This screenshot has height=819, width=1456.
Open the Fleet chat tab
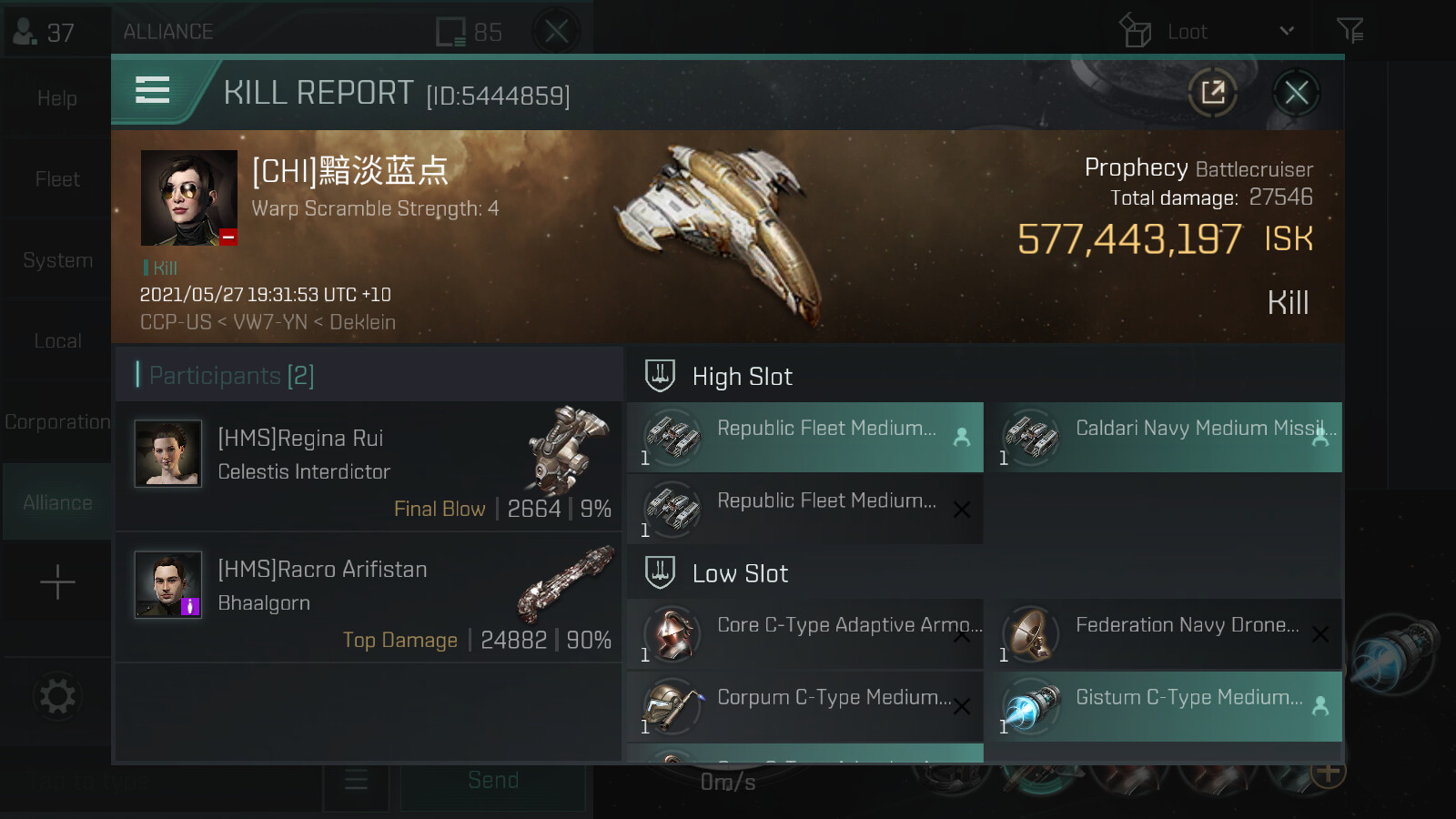[x=57, y=179]
